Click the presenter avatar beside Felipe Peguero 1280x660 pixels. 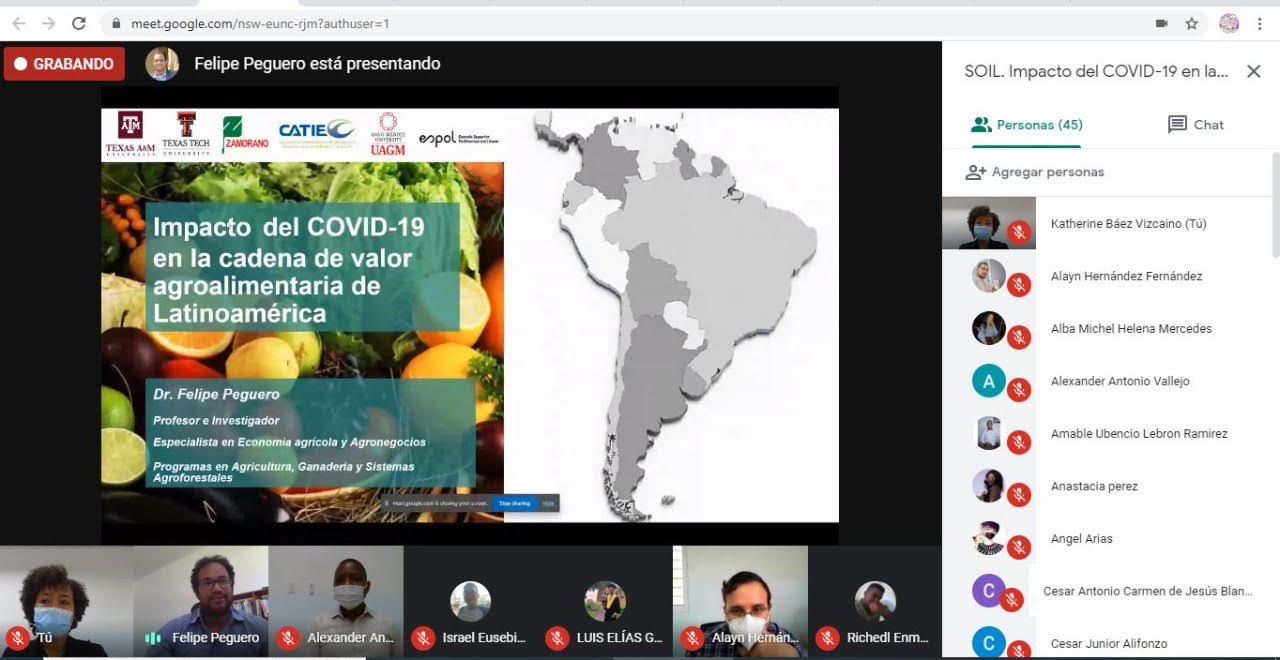(162, 64)
